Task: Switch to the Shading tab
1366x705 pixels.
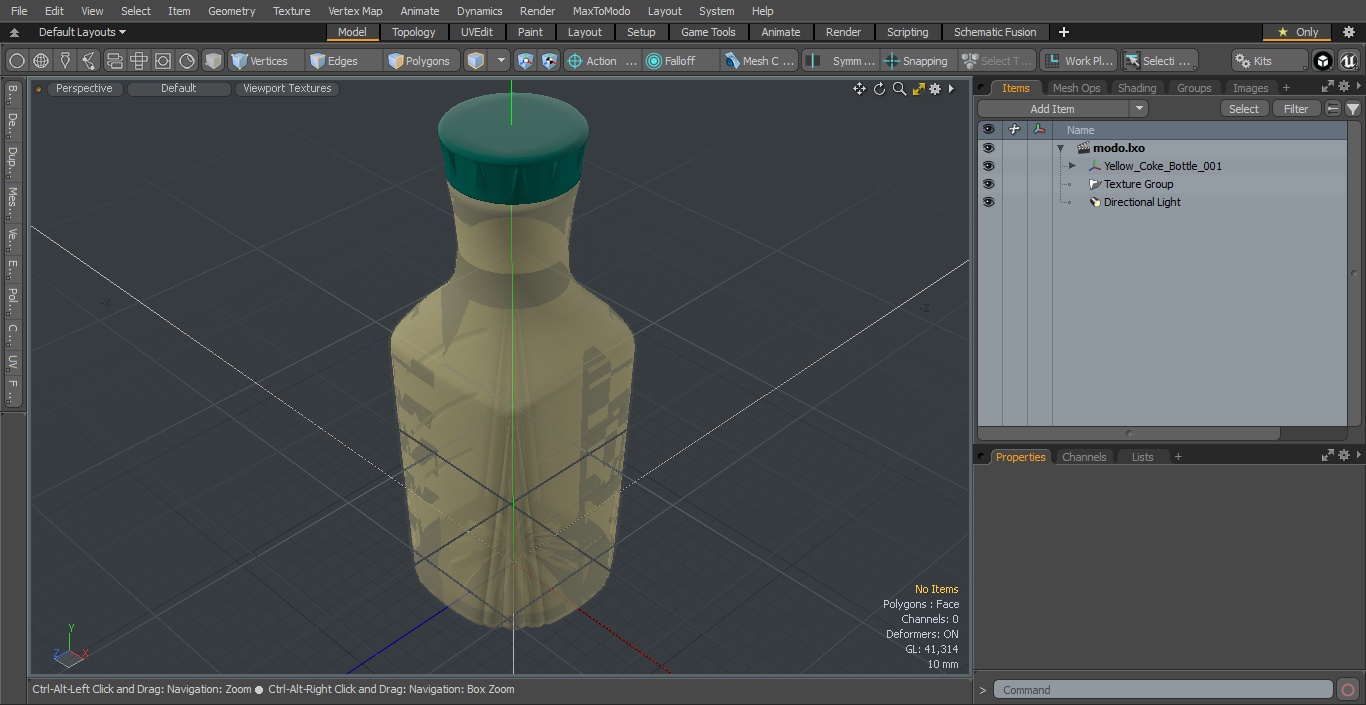Action: pos(1137,88)
